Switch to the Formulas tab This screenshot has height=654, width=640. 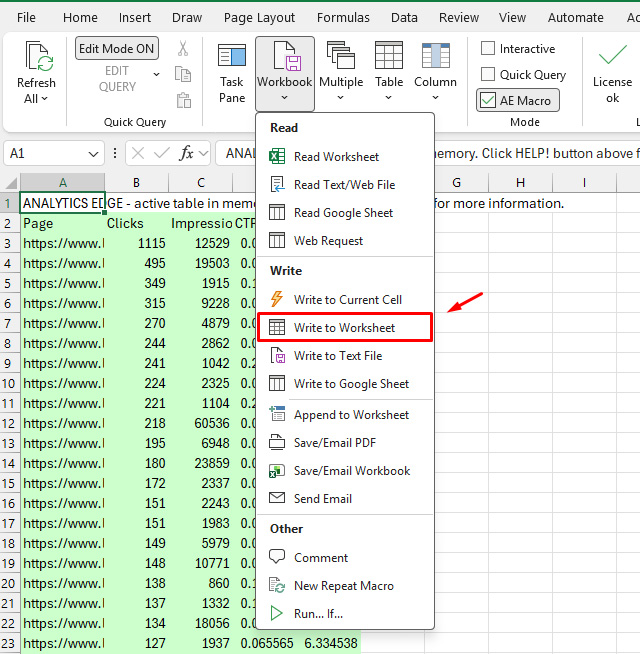[x=343, y=18]
